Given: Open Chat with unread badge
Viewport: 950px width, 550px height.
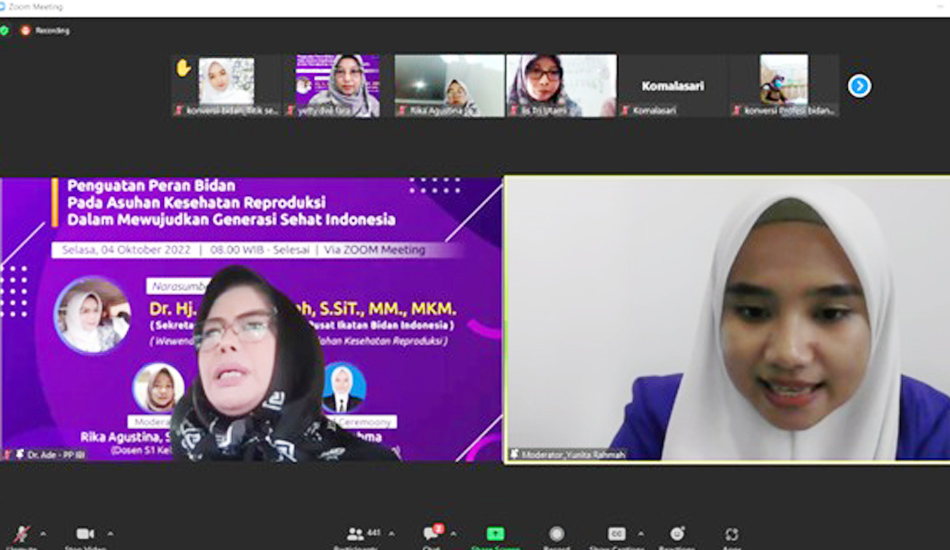Looking at the screenshot, I should click(432, 534).
